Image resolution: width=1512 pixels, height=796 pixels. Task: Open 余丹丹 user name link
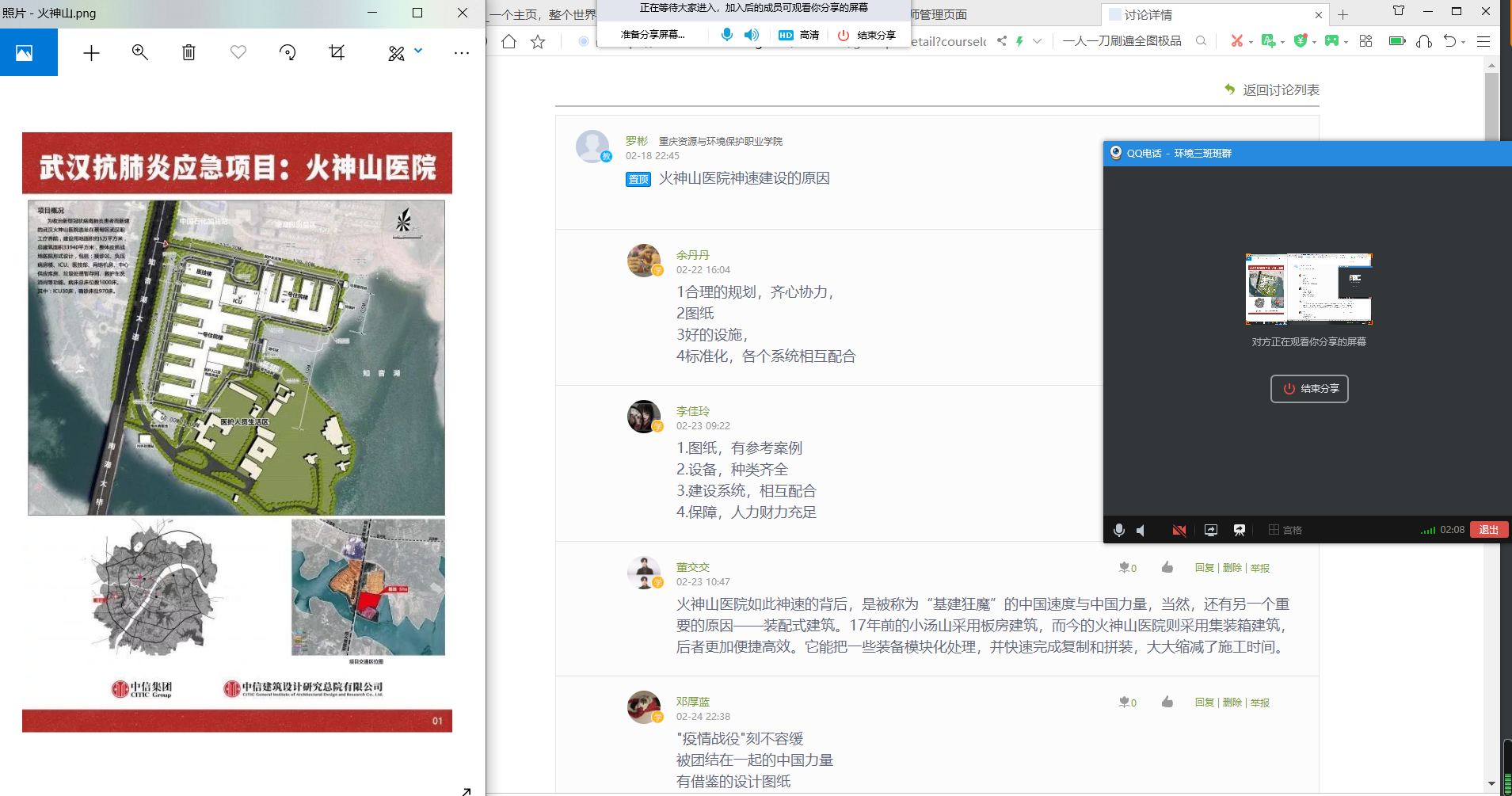[x=693, y=255]
